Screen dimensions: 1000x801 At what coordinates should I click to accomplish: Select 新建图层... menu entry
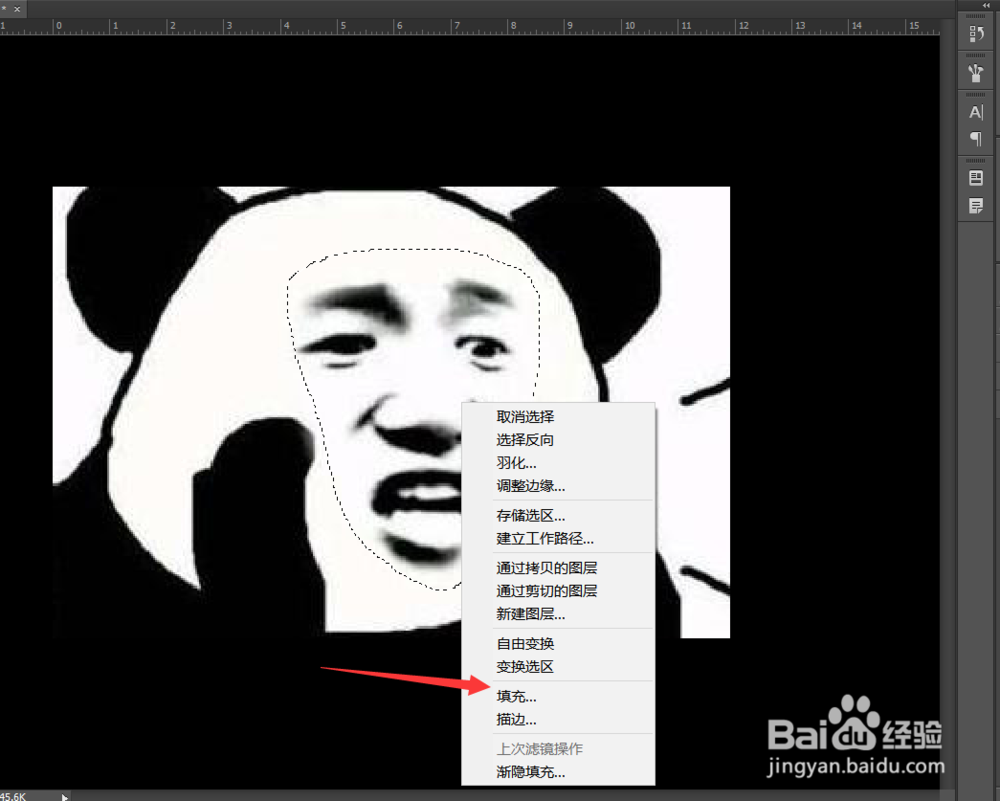(x=558, y=614)
